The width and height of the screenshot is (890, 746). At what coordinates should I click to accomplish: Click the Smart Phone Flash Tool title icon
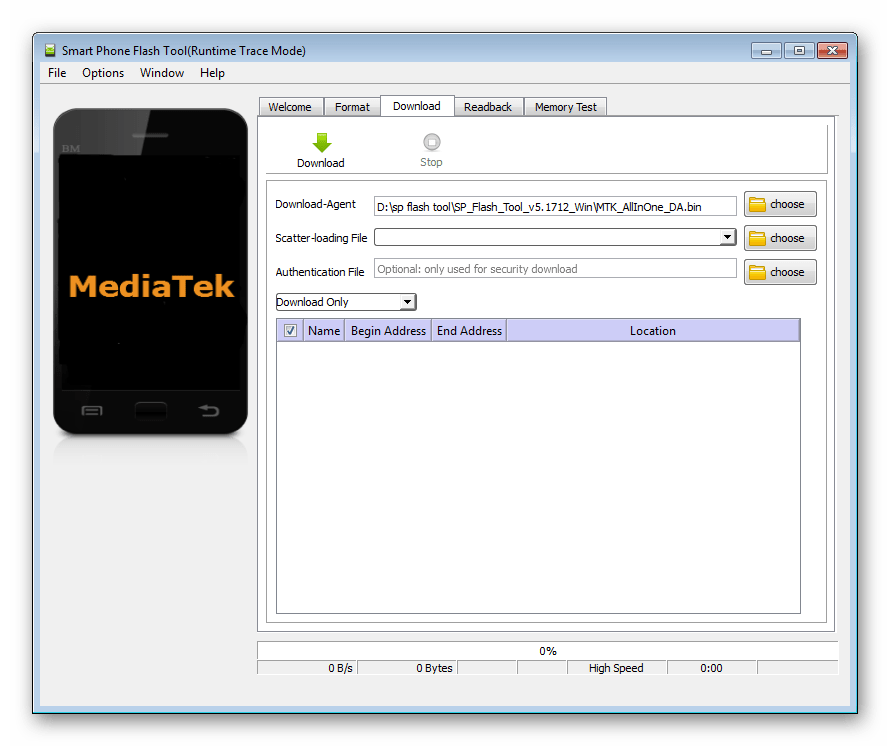click(x=51, y=51)
